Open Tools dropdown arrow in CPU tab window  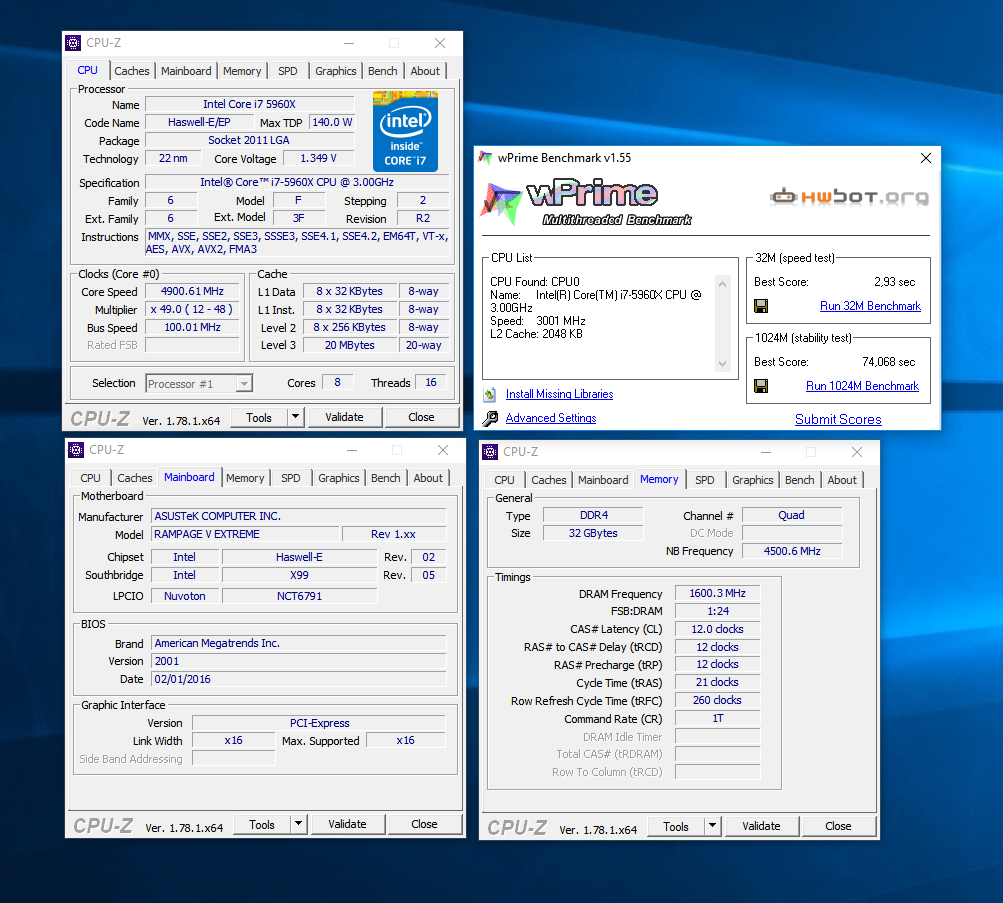[x=296, y=417]
